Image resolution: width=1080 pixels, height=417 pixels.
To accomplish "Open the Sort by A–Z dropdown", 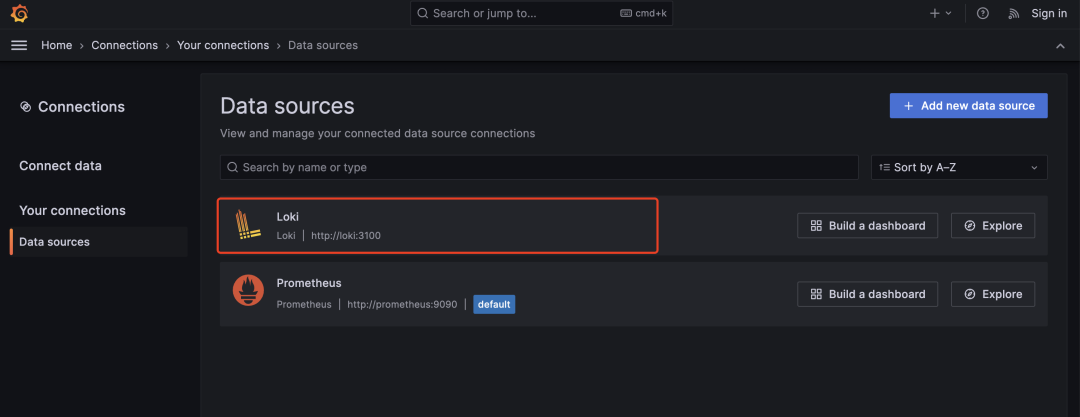I will (959, 167).
